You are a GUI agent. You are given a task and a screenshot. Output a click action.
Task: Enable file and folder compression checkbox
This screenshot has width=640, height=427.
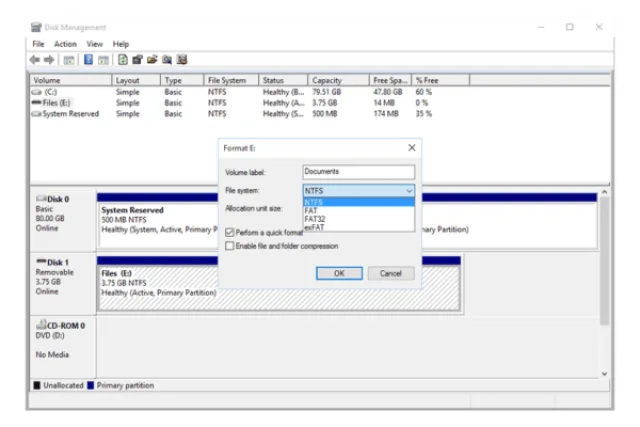tap(229, 246)
